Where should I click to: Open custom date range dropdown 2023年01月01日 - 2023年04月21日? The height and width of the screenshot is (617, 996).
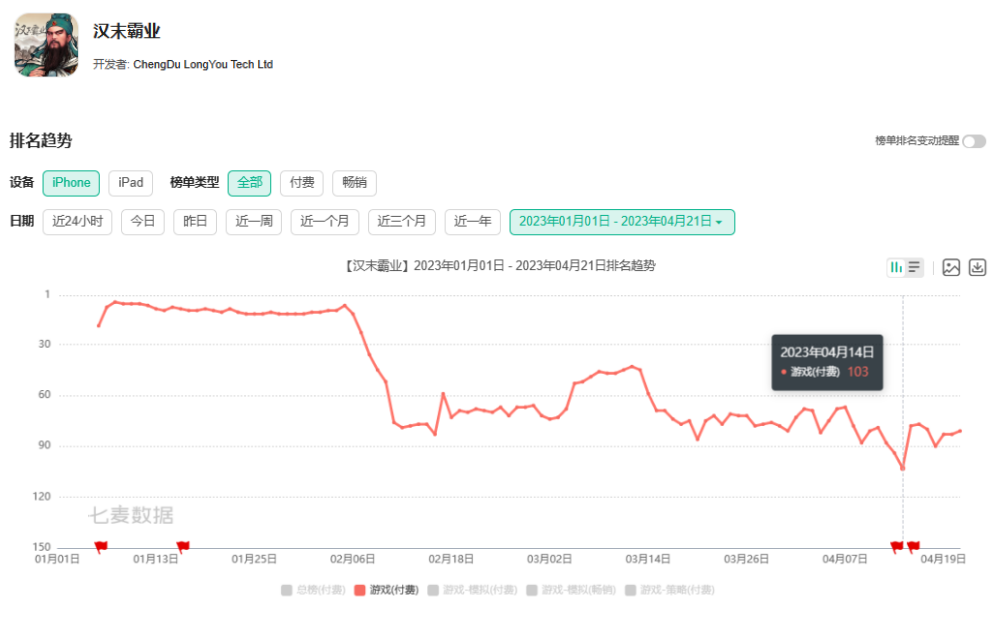pyautogui.click(x=622, y=222)
